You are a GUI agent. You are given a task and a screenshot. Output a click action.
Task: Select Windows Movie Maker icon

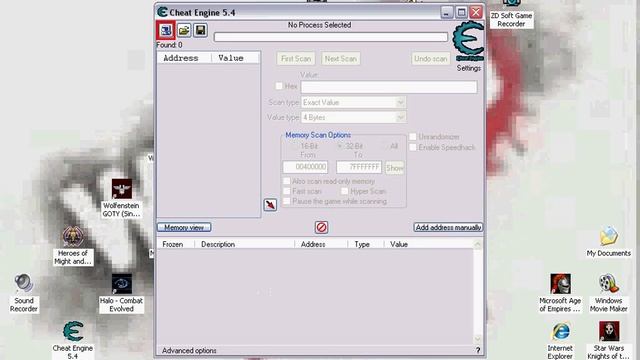609,293
